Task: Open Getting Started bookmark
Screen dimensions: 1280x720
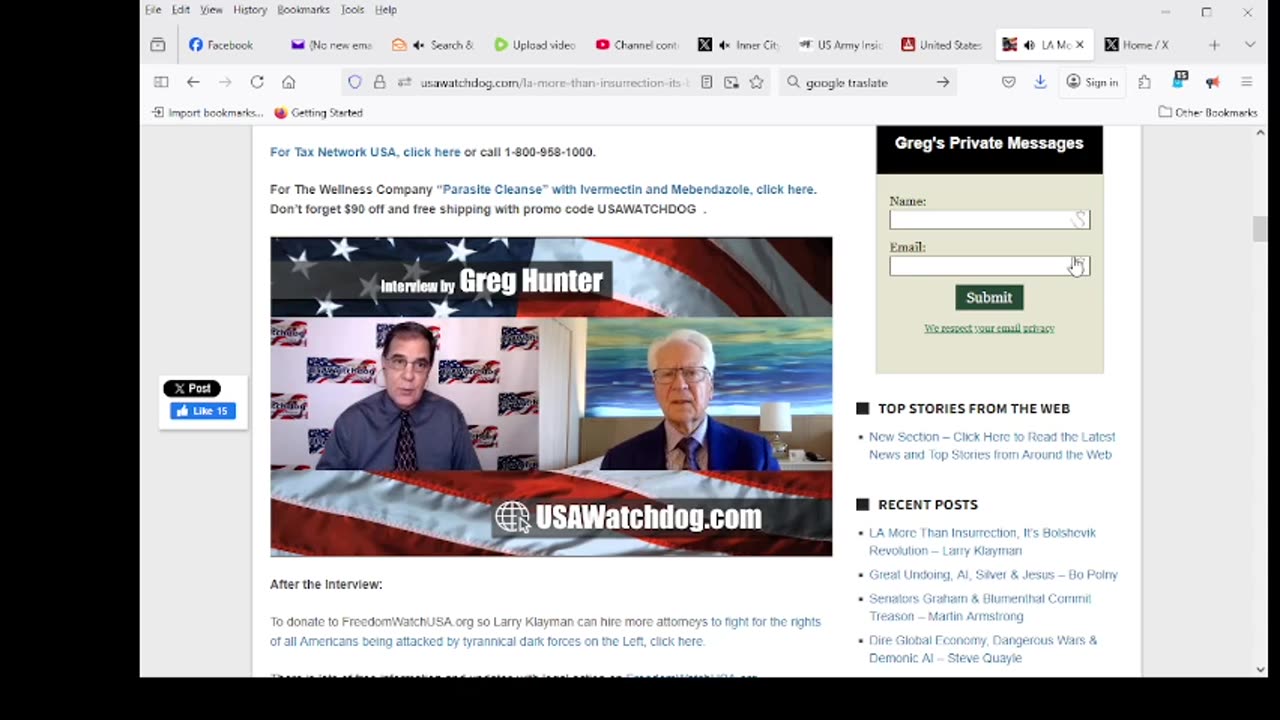Action: coord(318,113)
